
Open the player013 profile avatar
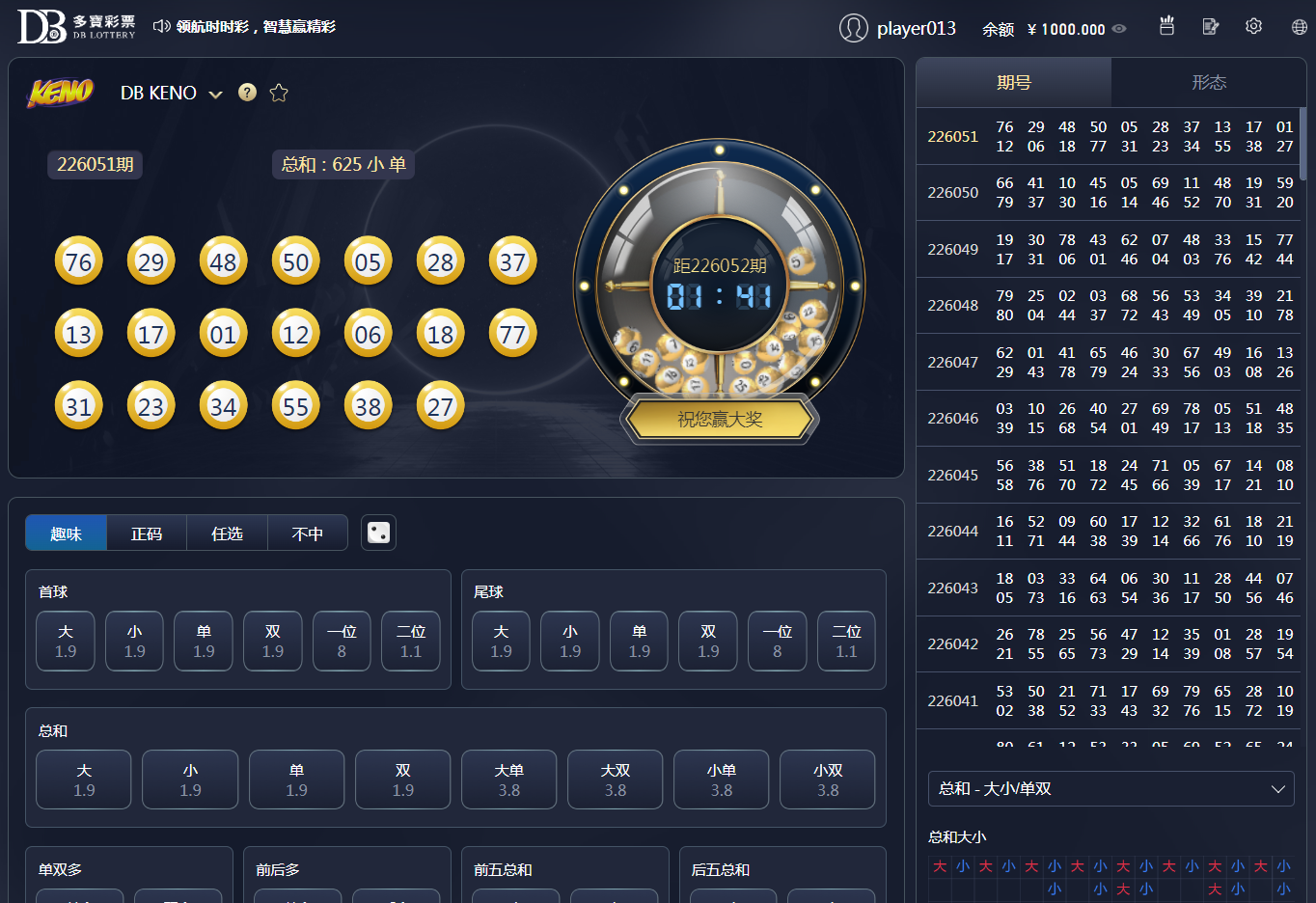point(853,28)
